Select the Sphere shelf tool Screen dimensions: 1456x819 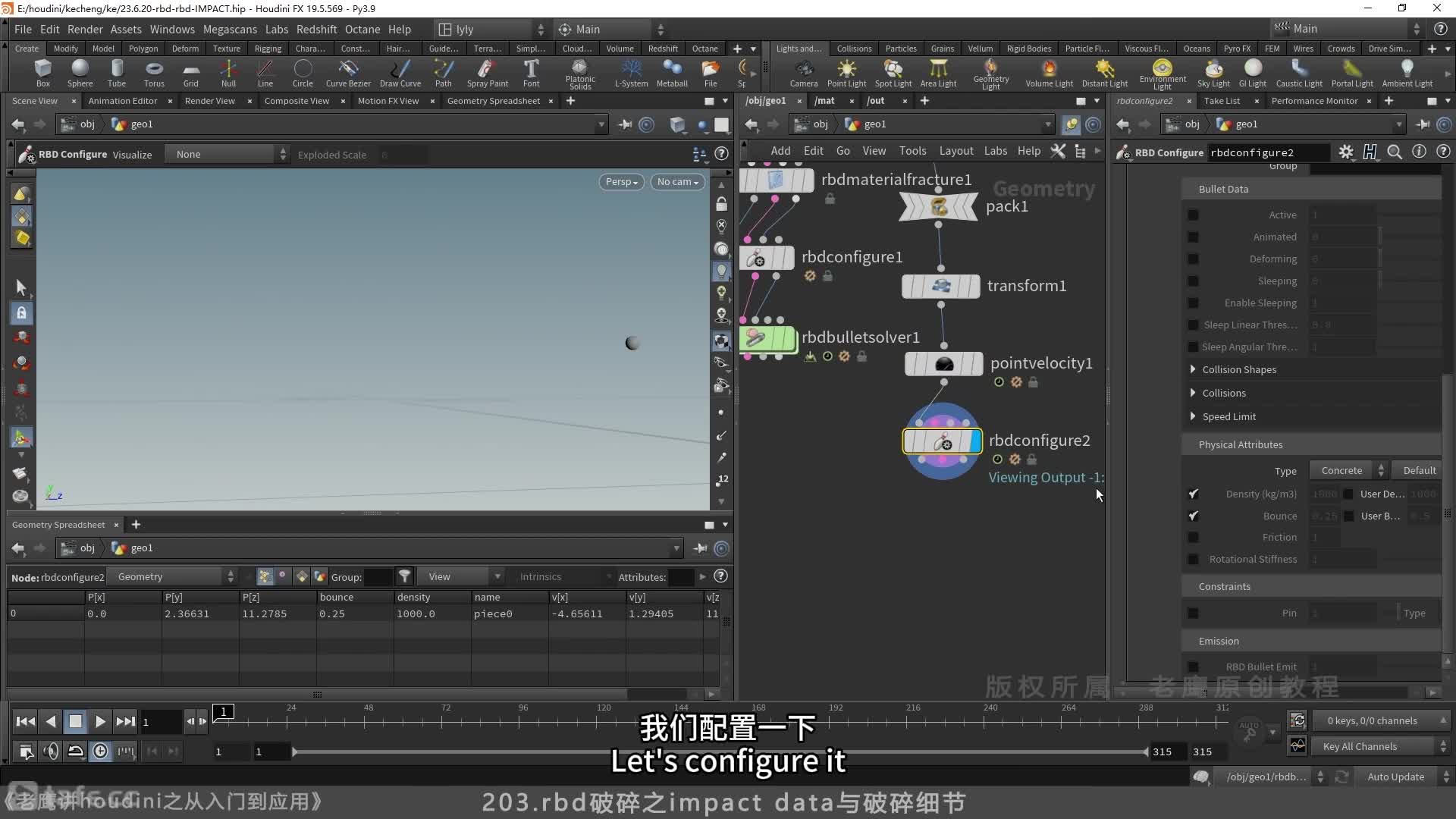[80, 73]
